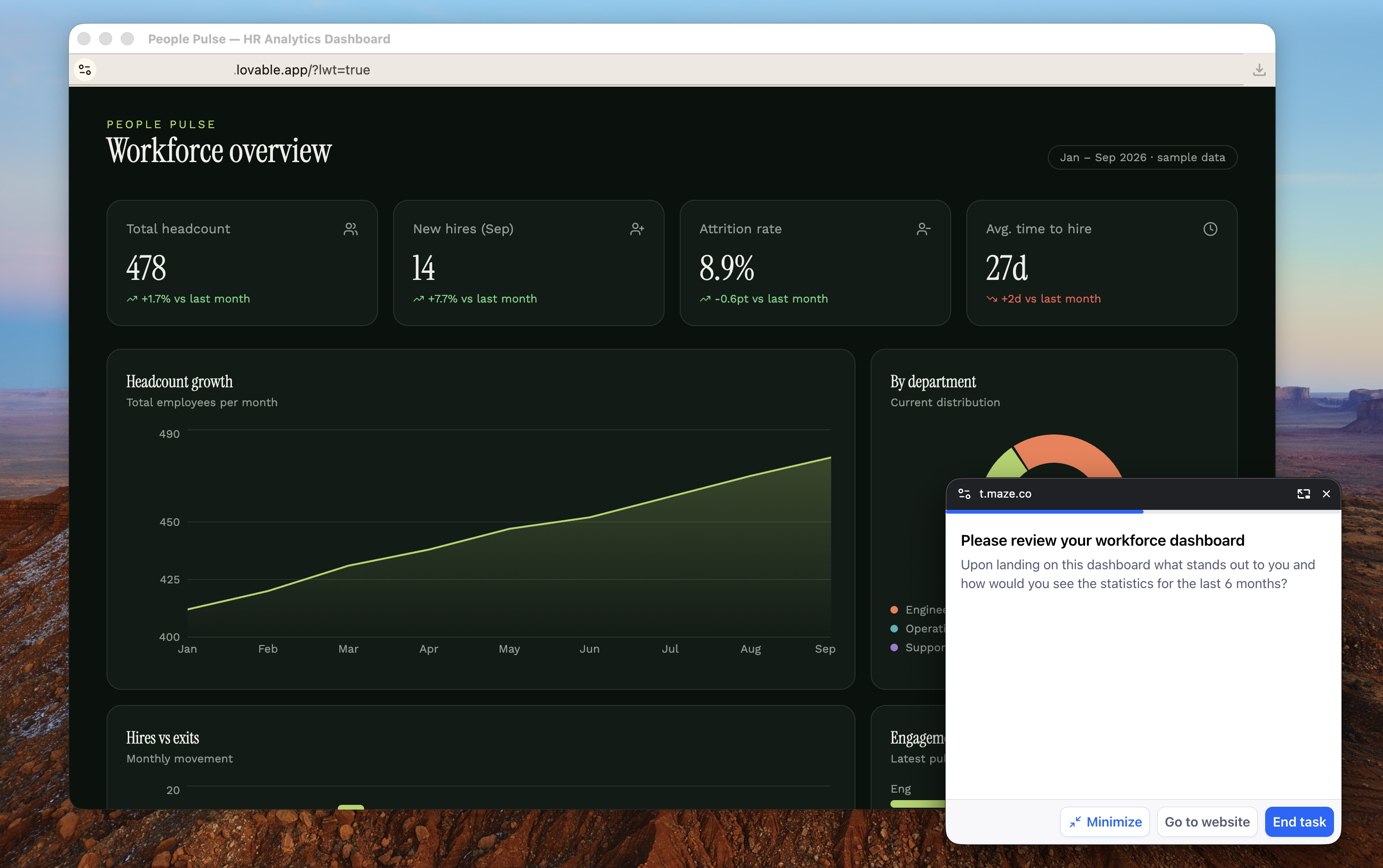Click the -0.6pt vs last month text
Image resolution: width=1383 pixels, height=868 pixels.
point(771,298)
